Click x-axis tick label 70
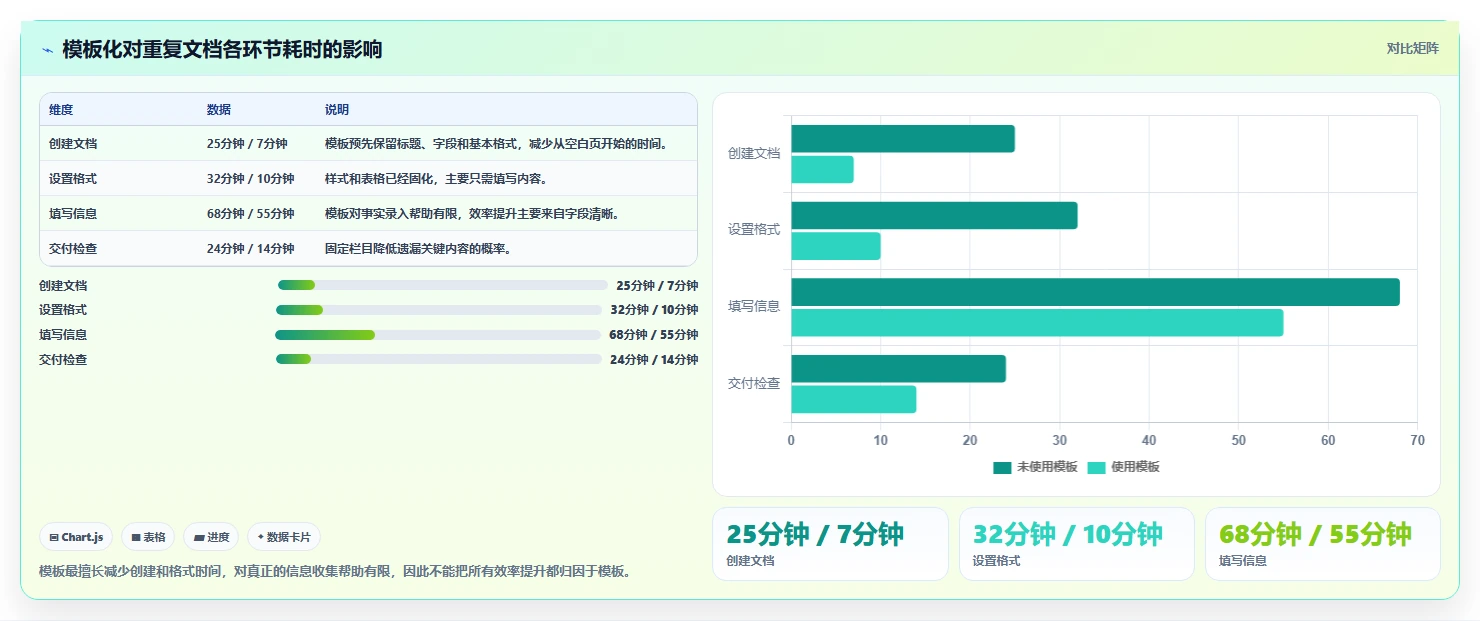The height and width of the screenshot is (621, 1480). [1417, 440]
